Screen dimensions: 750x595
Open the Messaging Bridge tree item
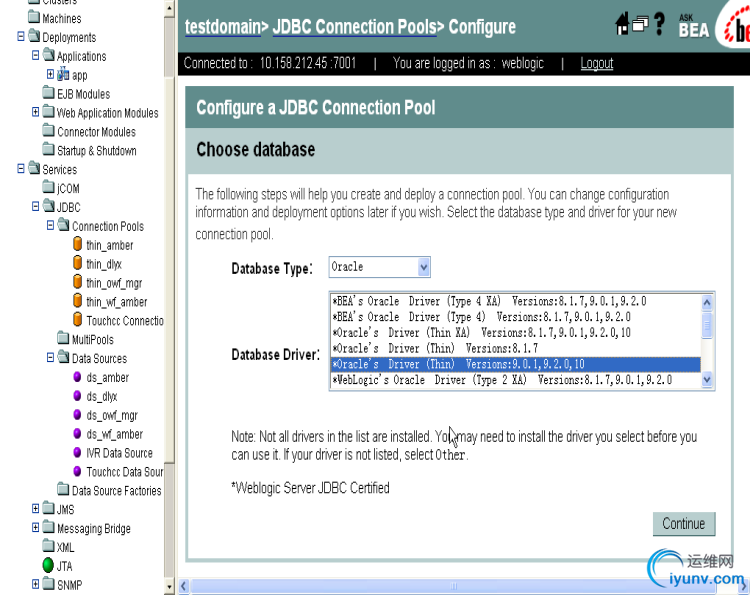(94, 529)
